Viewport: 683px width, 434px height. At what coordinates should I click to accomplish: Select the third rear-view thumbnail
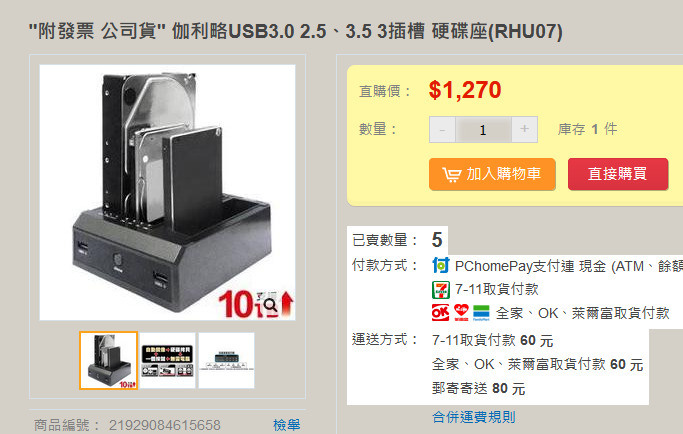coord(227,360)
